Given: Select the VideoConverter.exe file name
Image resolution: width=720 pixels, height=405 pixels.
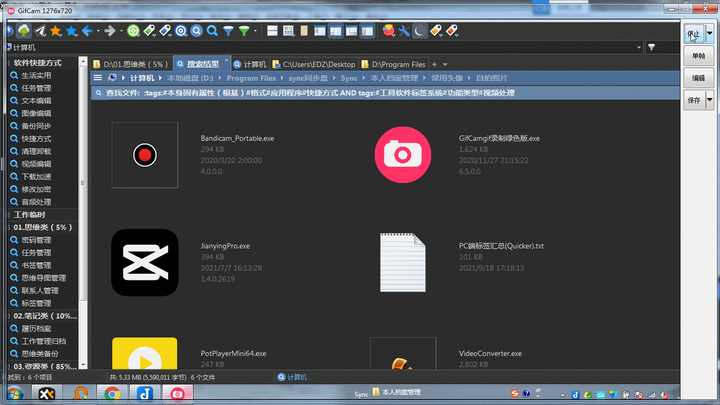Looking at the screenshot, I should tap(490, 354).
